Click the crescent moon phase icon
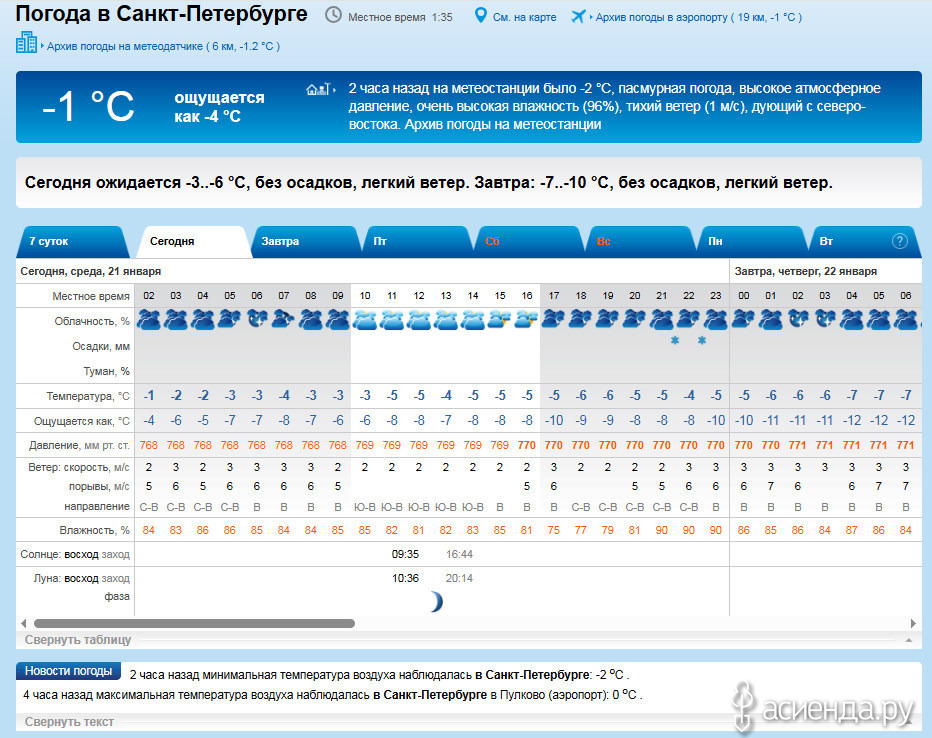 click(435, 601)
